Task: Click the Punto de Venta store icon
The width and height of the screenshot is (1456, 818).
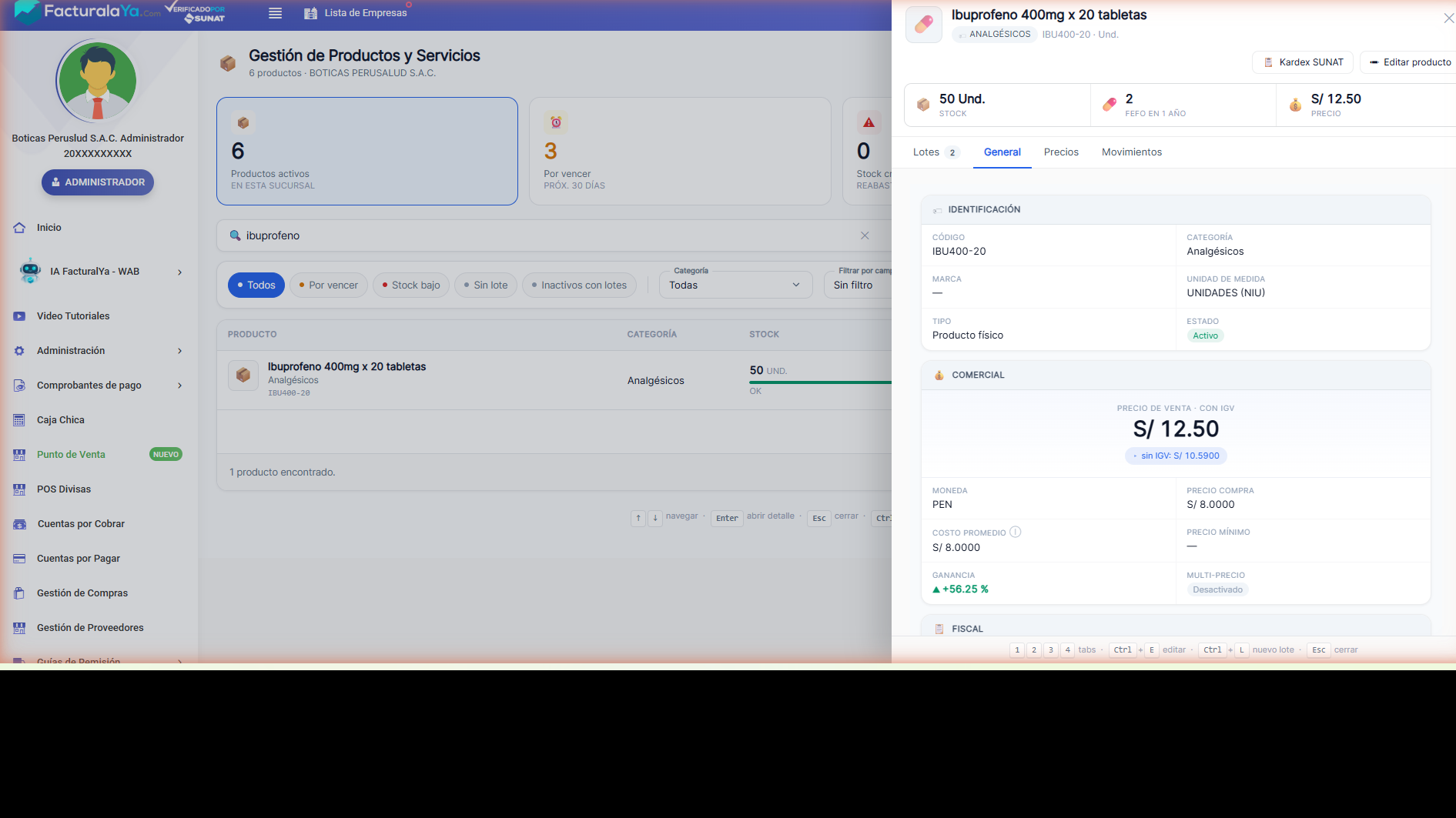Action: 19,455
